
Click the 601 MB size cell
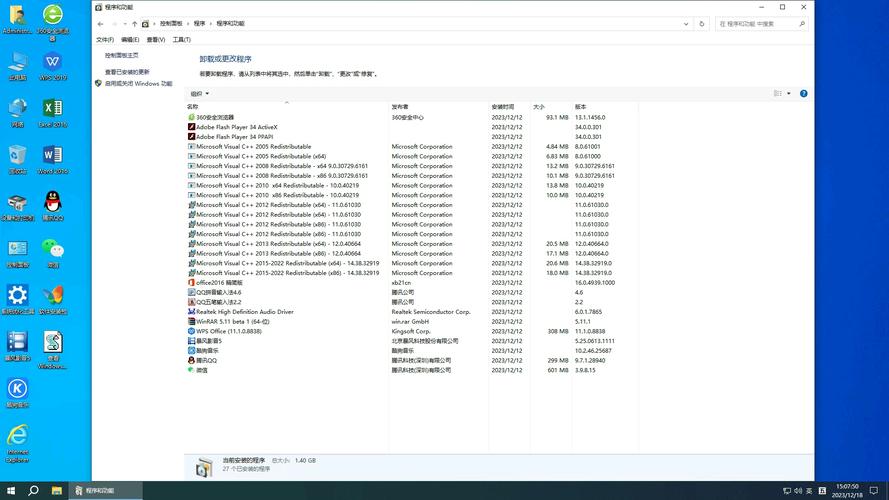tap(557, 370)
